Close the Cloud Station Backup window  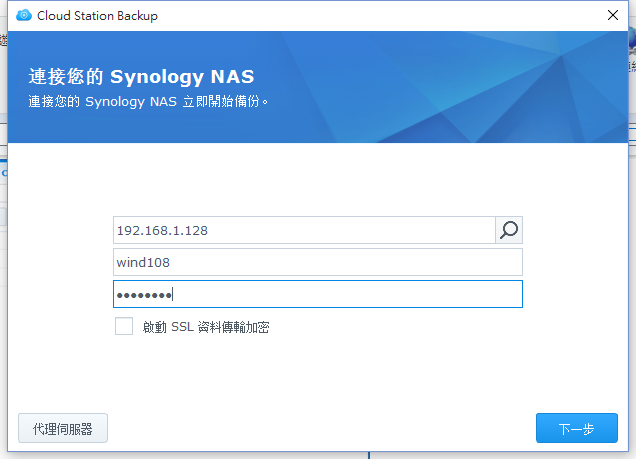(x=612, y=15)
